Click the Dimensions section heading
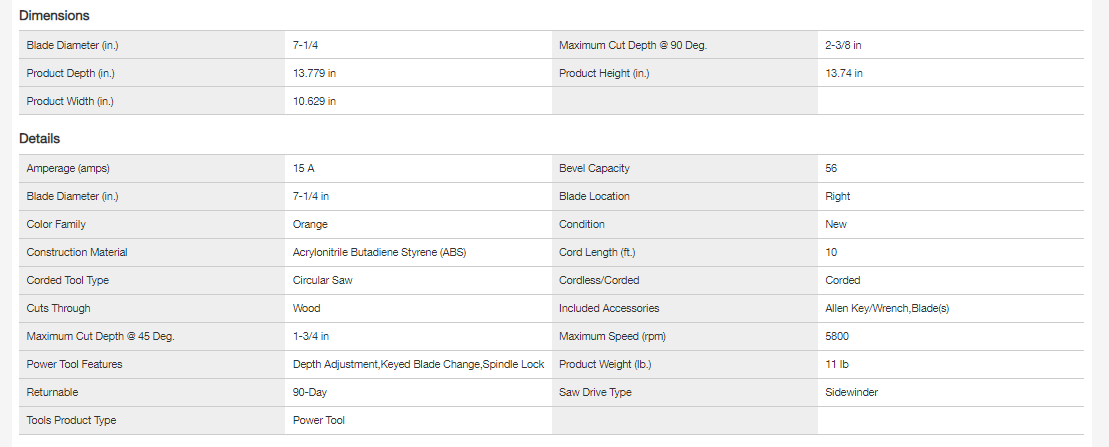 coord(54,16)
